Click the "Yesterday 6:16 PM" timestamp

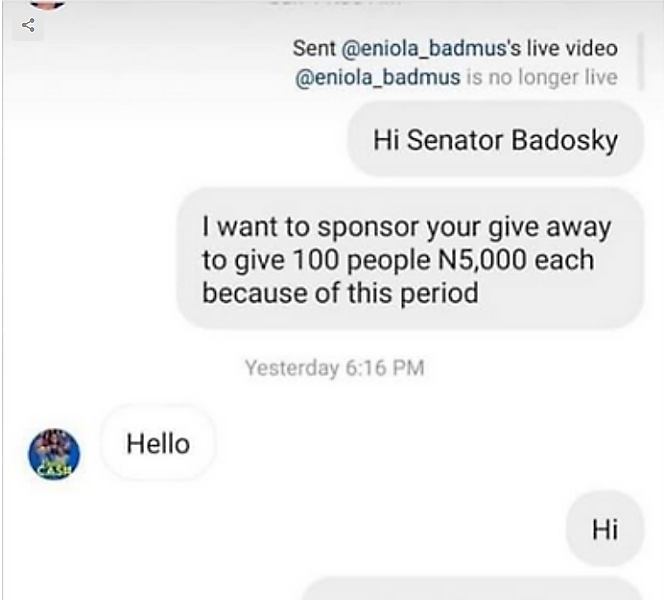point(335,367)
